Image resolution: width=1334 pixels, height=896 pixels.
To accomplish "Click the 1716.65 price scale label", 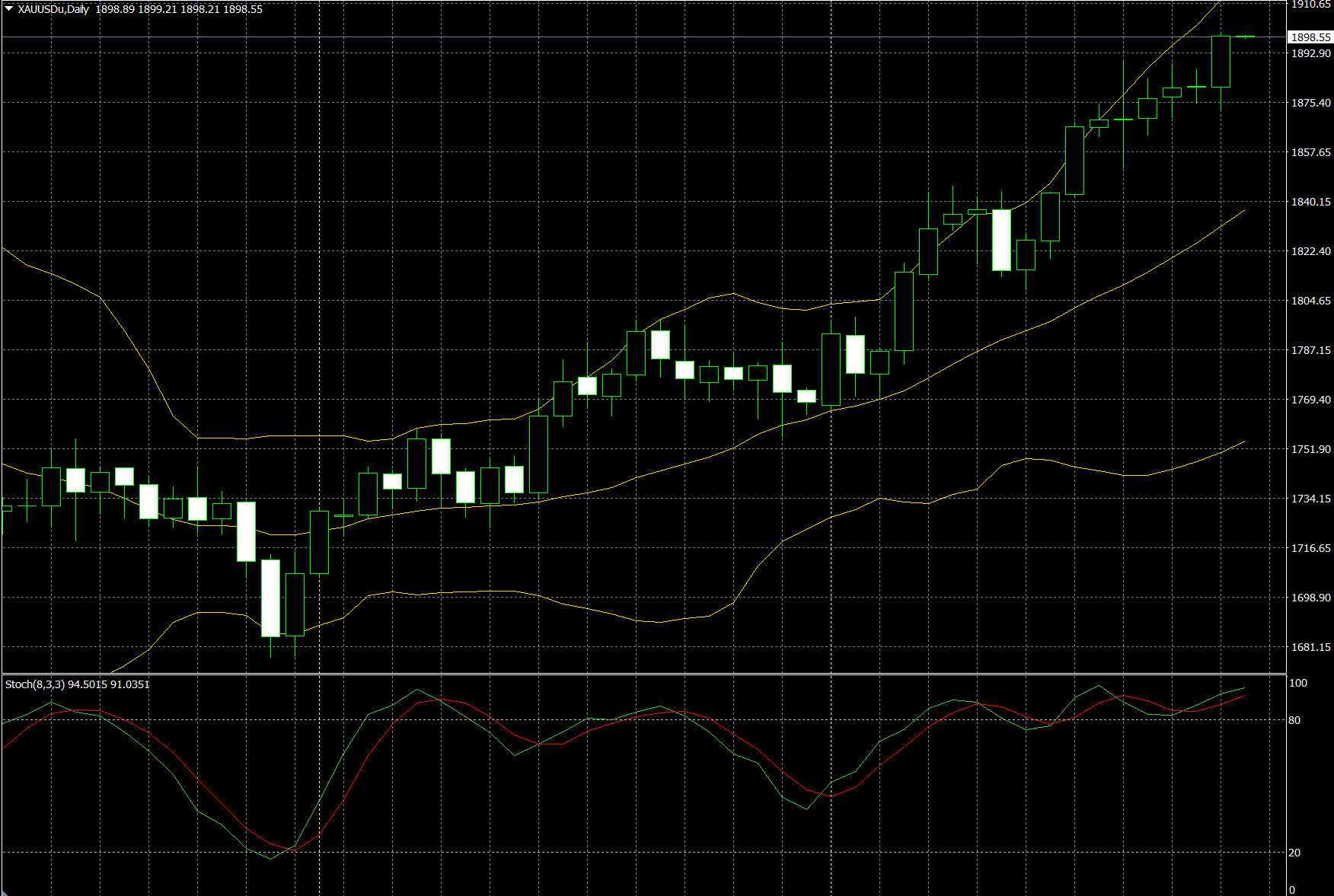I will click(x=1311, y=548).
